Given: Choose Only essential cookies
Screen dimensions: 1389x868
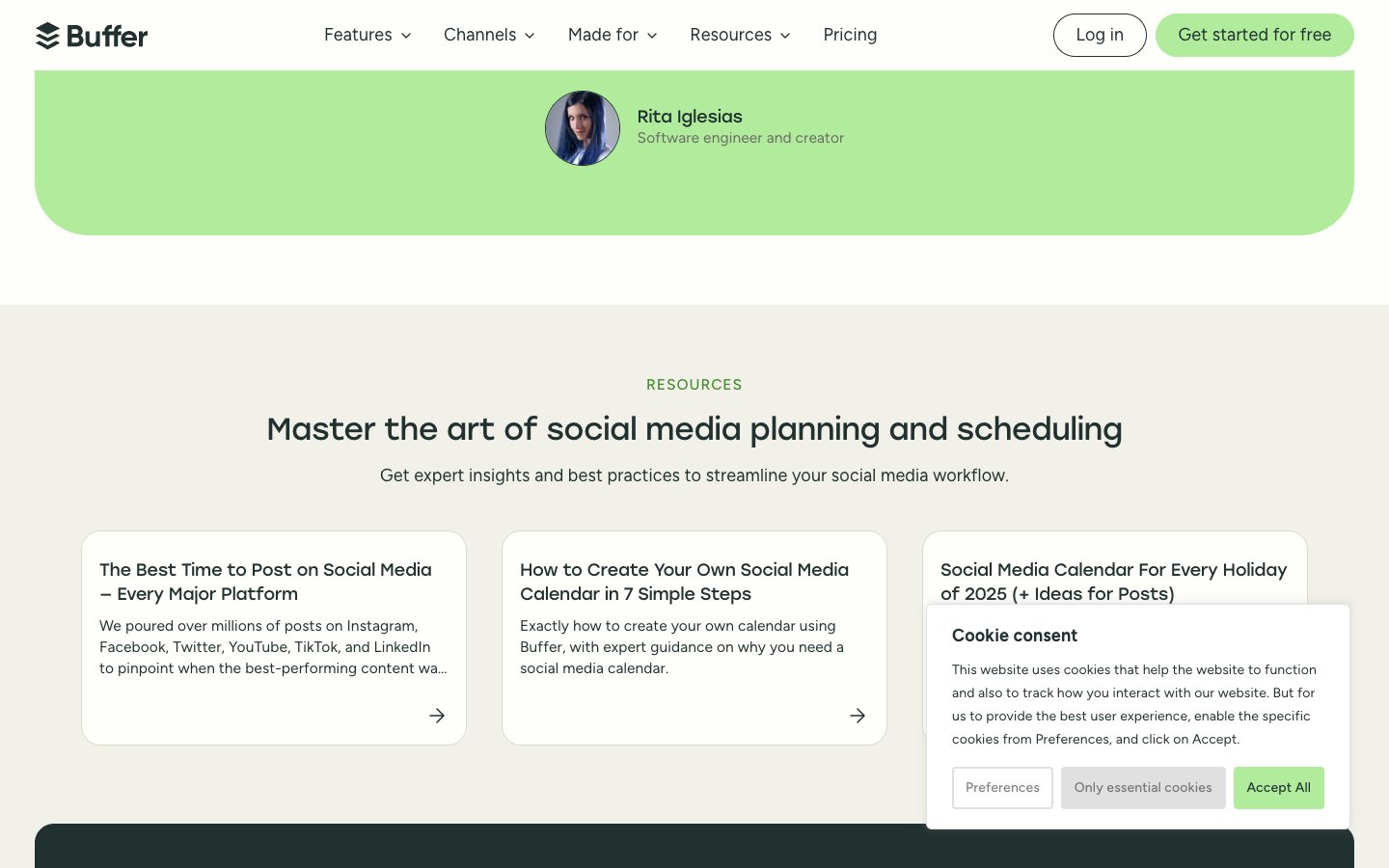Looking at the screenshot, I should pos(1143,788).
